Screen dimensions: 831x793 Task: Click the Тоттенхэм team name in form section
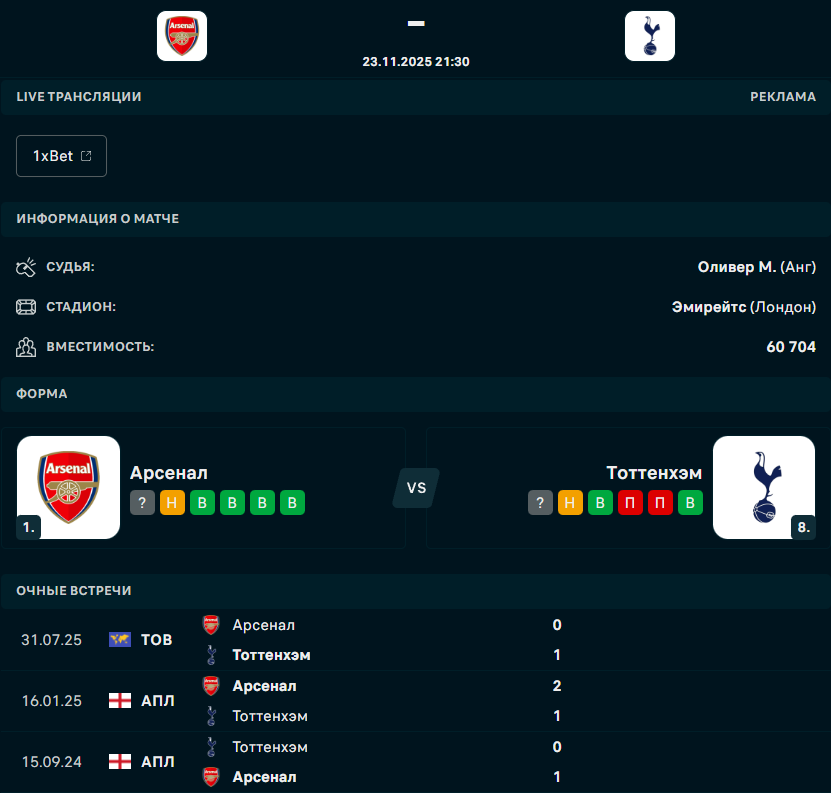pyautogui.click(x=654, y=473)
